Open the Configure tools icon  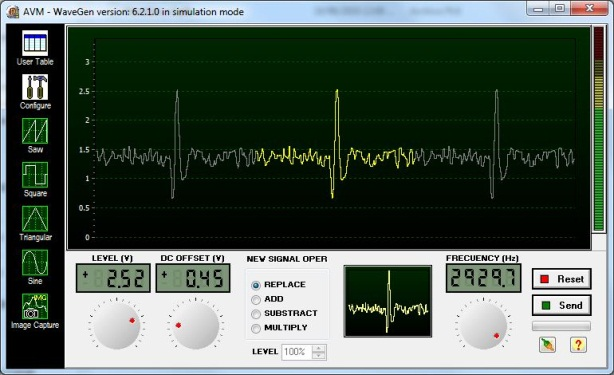[x=35, y=87]
